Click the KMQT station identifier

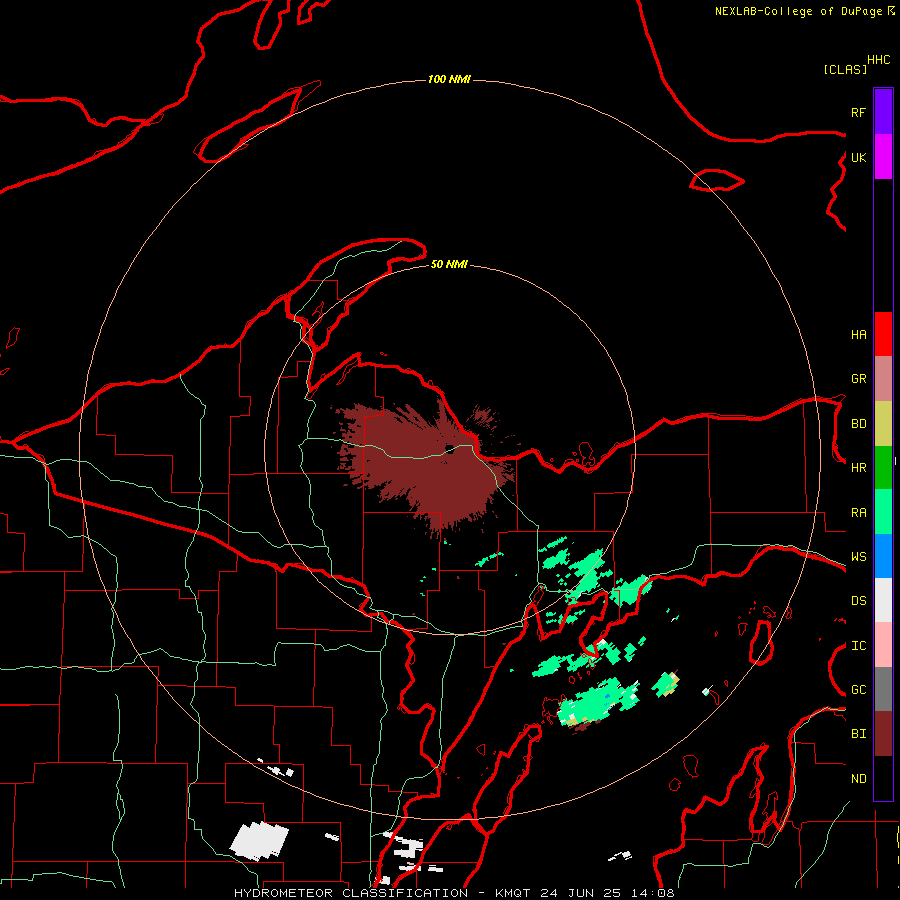(x=514, y=893)
